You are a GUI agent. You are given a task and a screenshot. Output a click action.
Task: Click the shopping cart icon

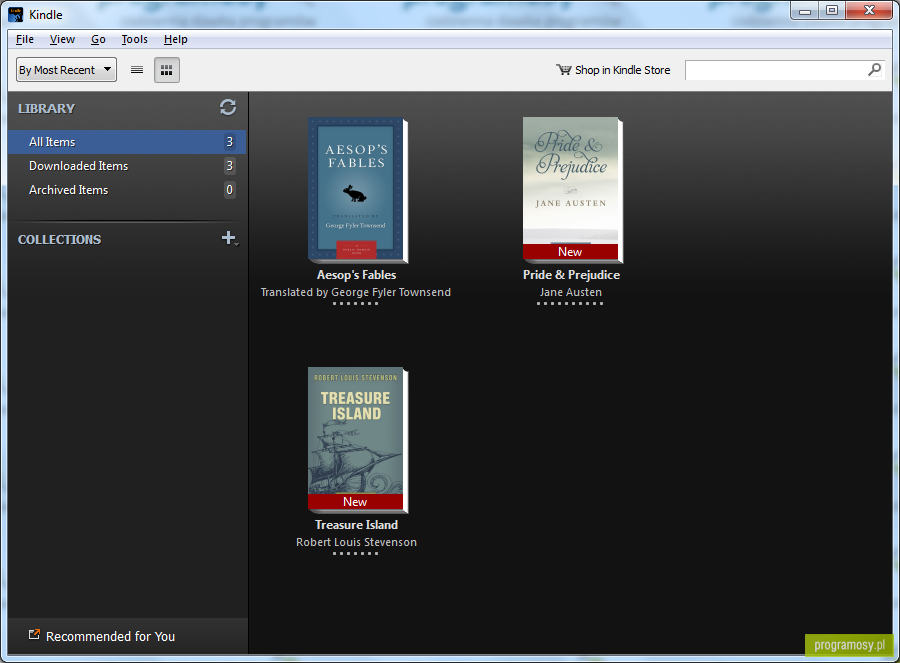pyautogui.click(x=564, y=69)
